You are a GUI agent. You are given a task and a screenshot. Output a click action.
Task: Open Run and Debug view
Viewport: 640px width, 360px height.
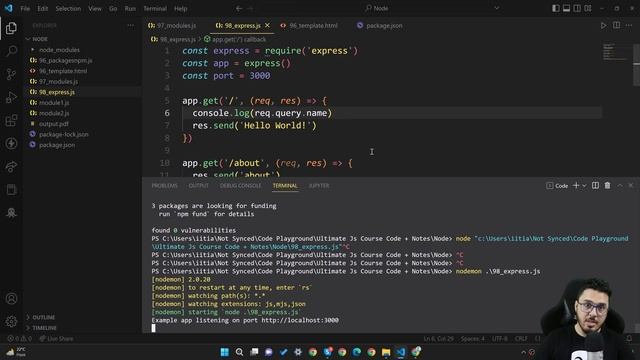pos(11,97)
